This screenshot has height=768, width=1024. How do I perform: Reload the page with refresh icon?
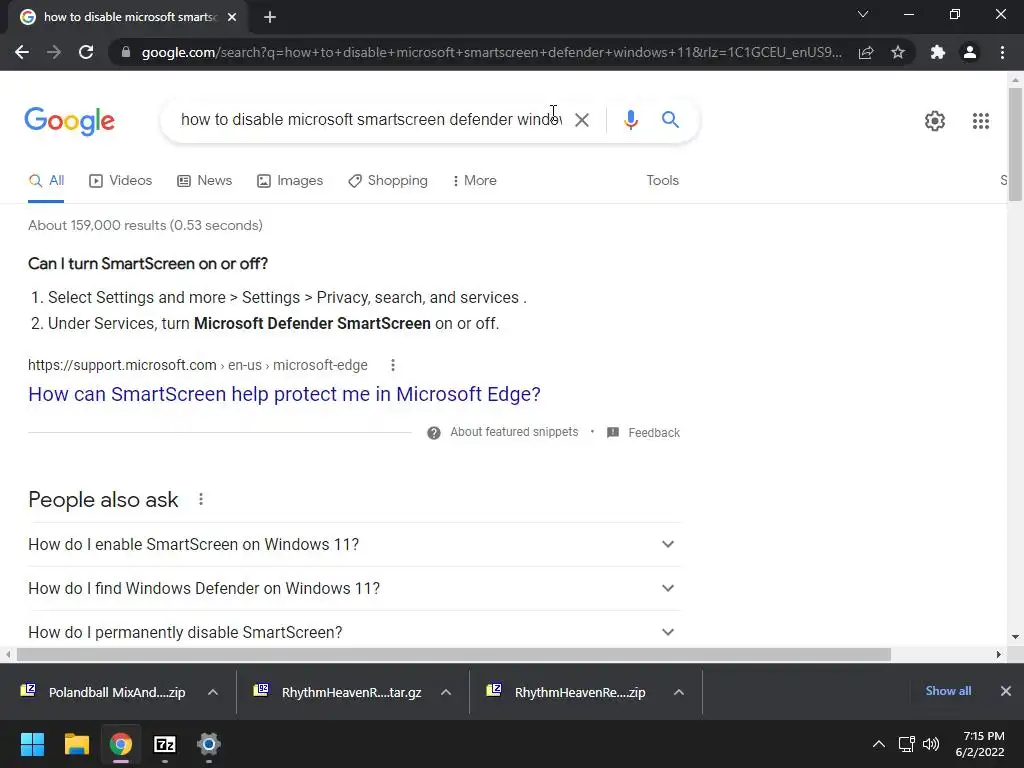click(x=86, y=52)
